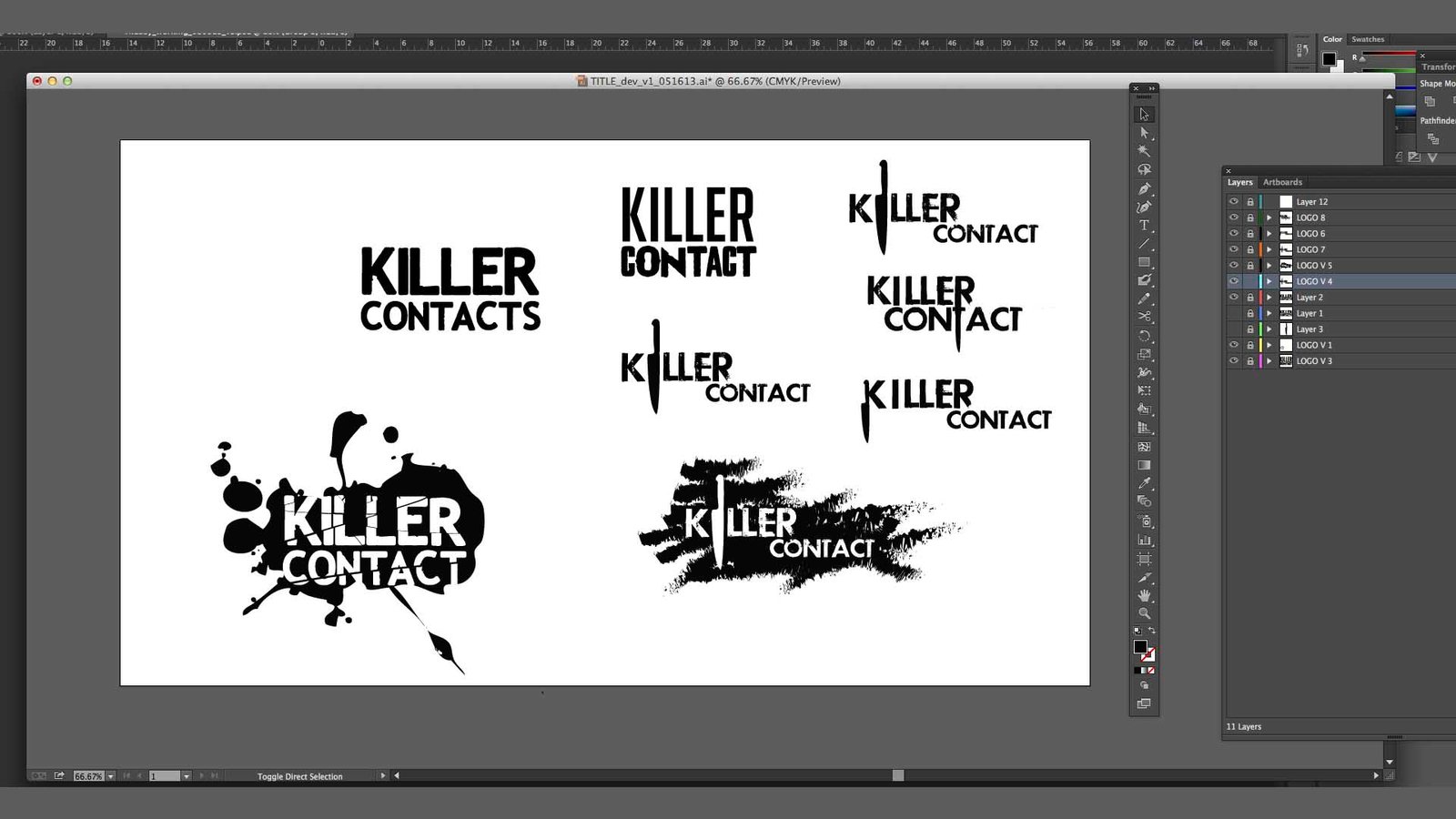Expand the LOGO V 4 layer
1456x819 pixels.
coord(1269,281)
